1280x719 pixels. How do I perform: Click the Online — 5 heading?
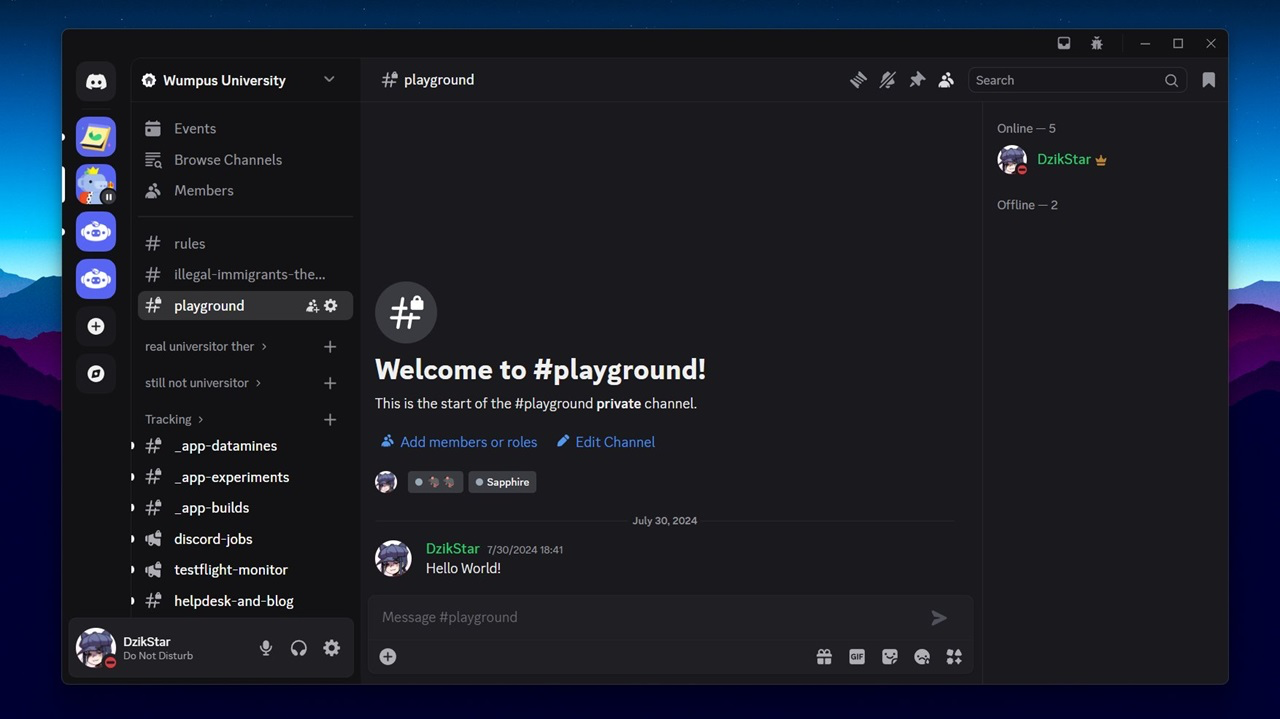(1026, 128)
